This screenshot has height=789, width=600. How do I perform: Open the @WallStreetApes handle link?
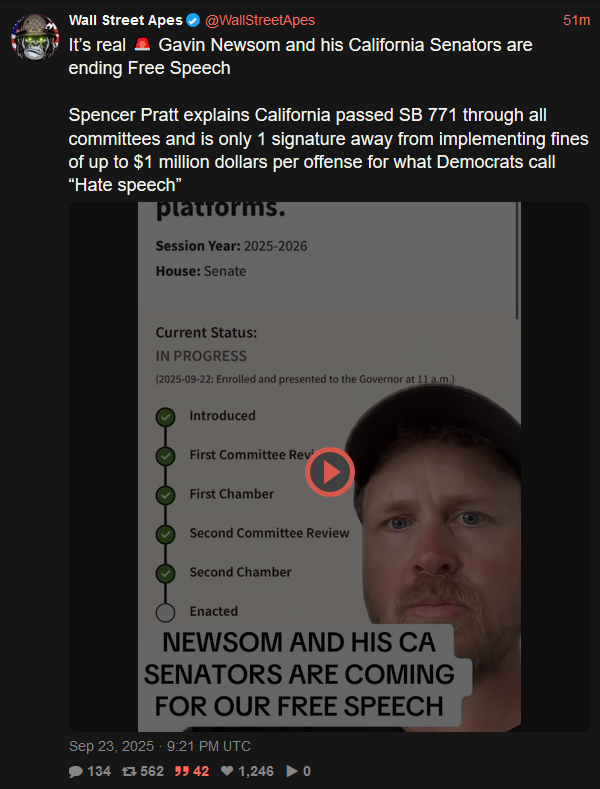tap(260, 21)
